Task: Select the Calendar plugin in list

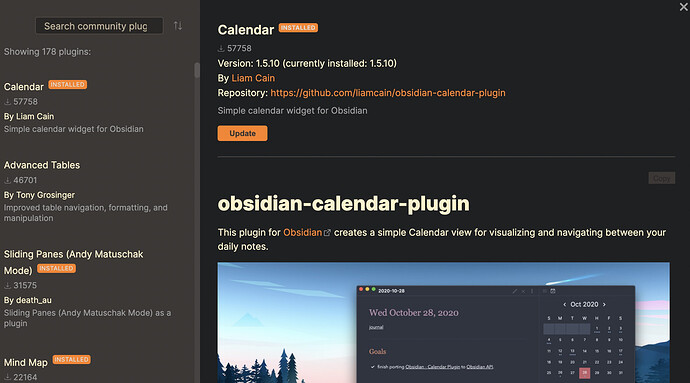Action: (x=73, y=107)
